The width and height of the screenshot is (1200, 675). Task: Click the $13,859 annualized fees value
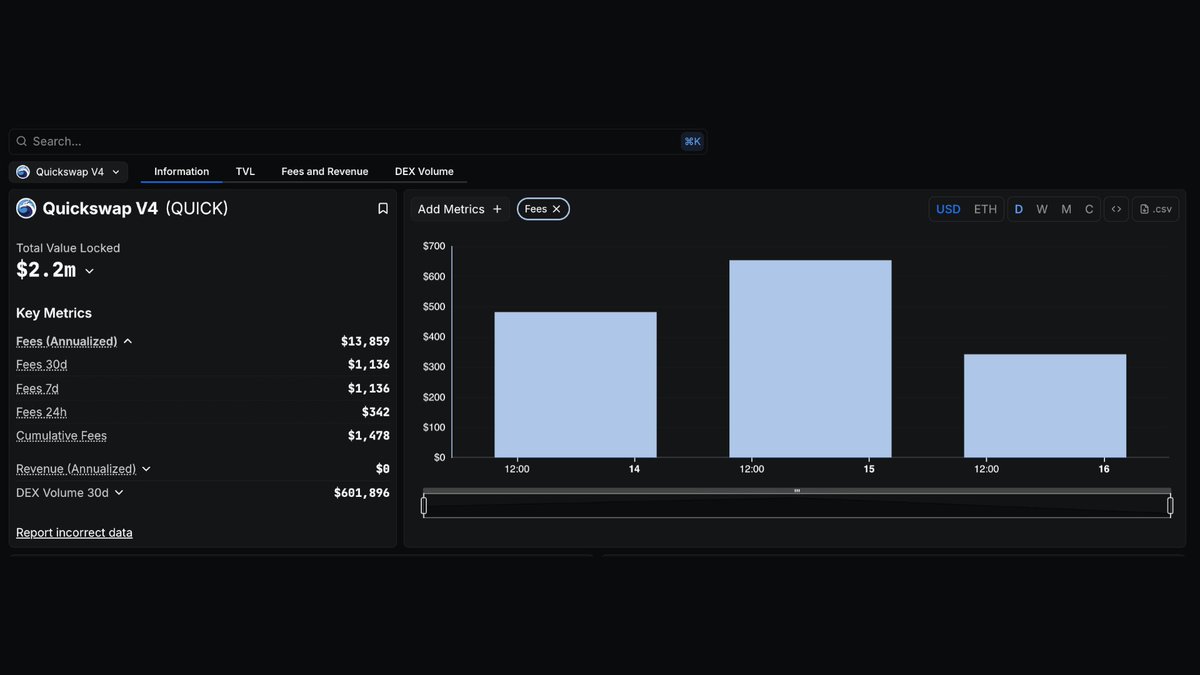[x=365, y=342]
